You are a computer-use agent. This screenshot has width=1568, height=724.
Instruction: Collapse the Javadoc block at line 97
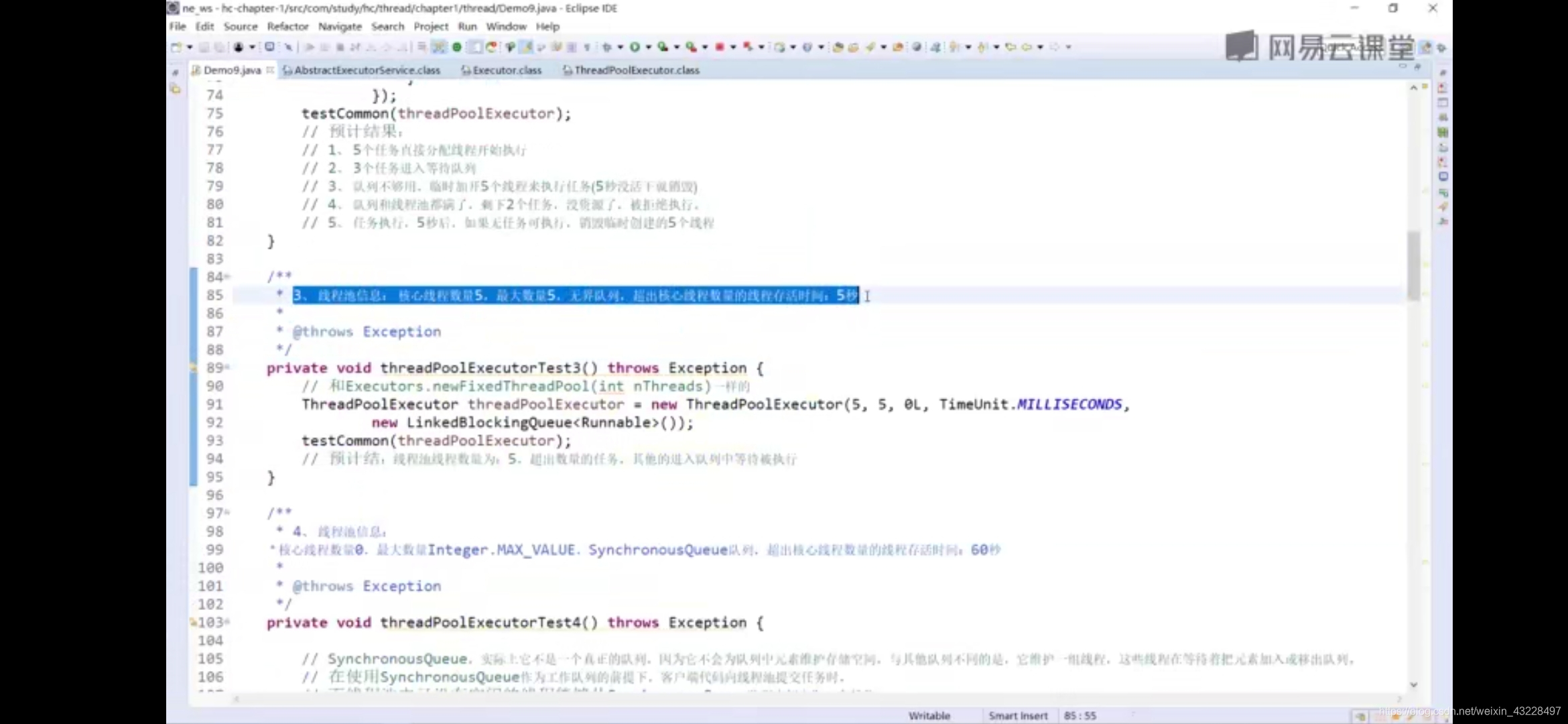[x=227, y=513]
